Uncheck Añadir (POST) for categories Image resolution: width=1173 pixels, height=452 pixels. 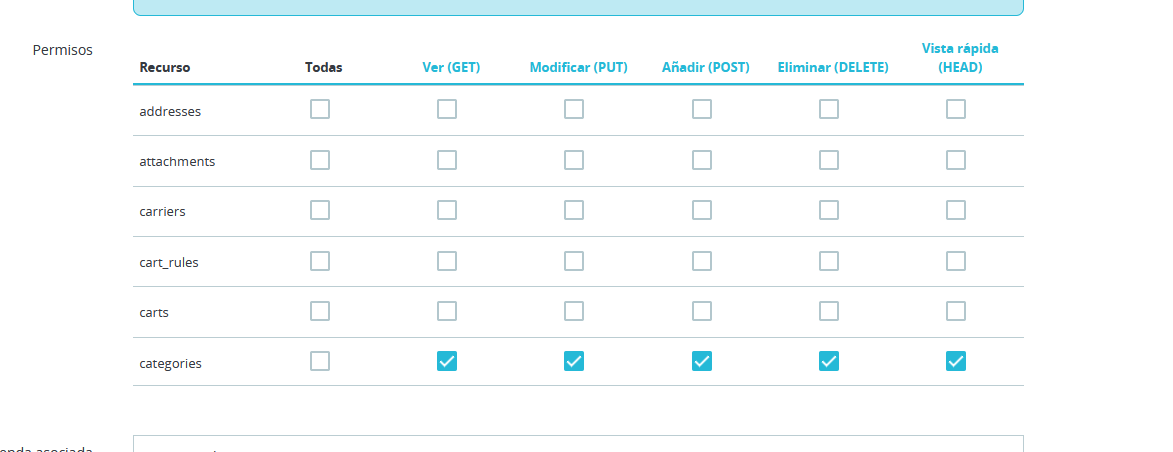click(702, 362)
